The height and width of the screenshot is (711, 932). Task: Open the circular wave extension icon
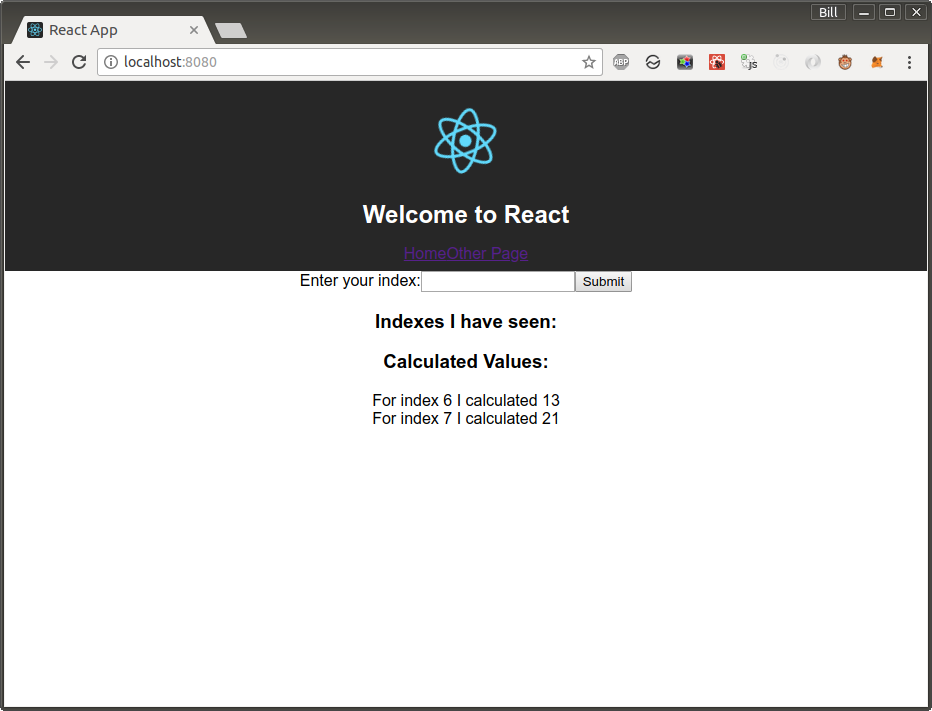pyautogui.click(x=653, y=62)
